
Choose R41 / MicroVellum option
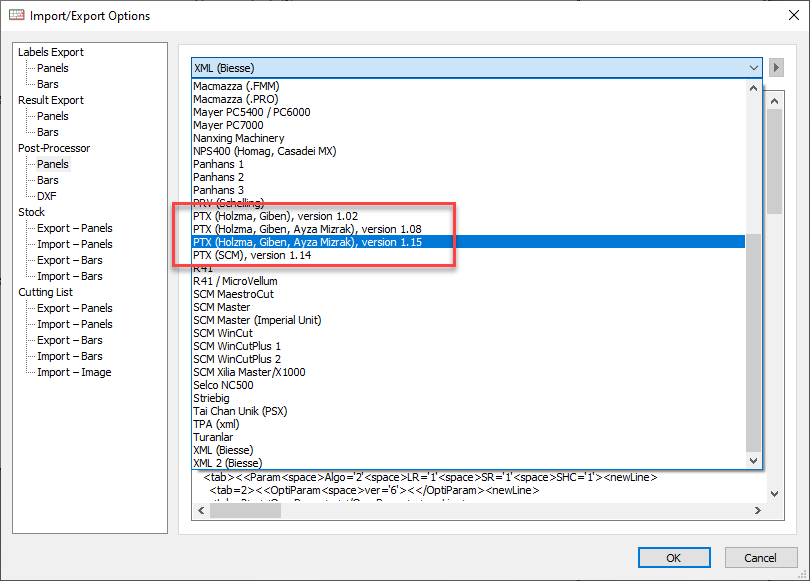pyautogui.click(x=469, y=281)
